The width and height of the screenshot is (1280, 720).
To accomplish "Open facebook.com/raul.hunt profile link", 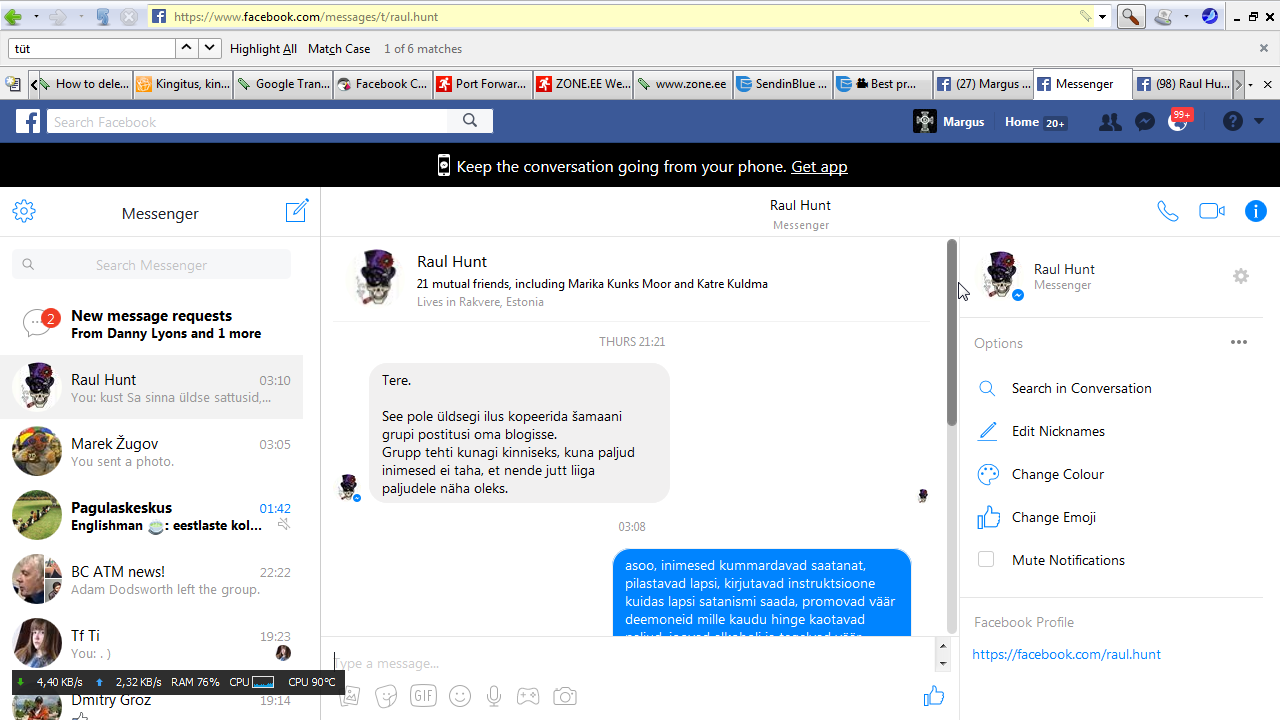I will [1066, 654].
